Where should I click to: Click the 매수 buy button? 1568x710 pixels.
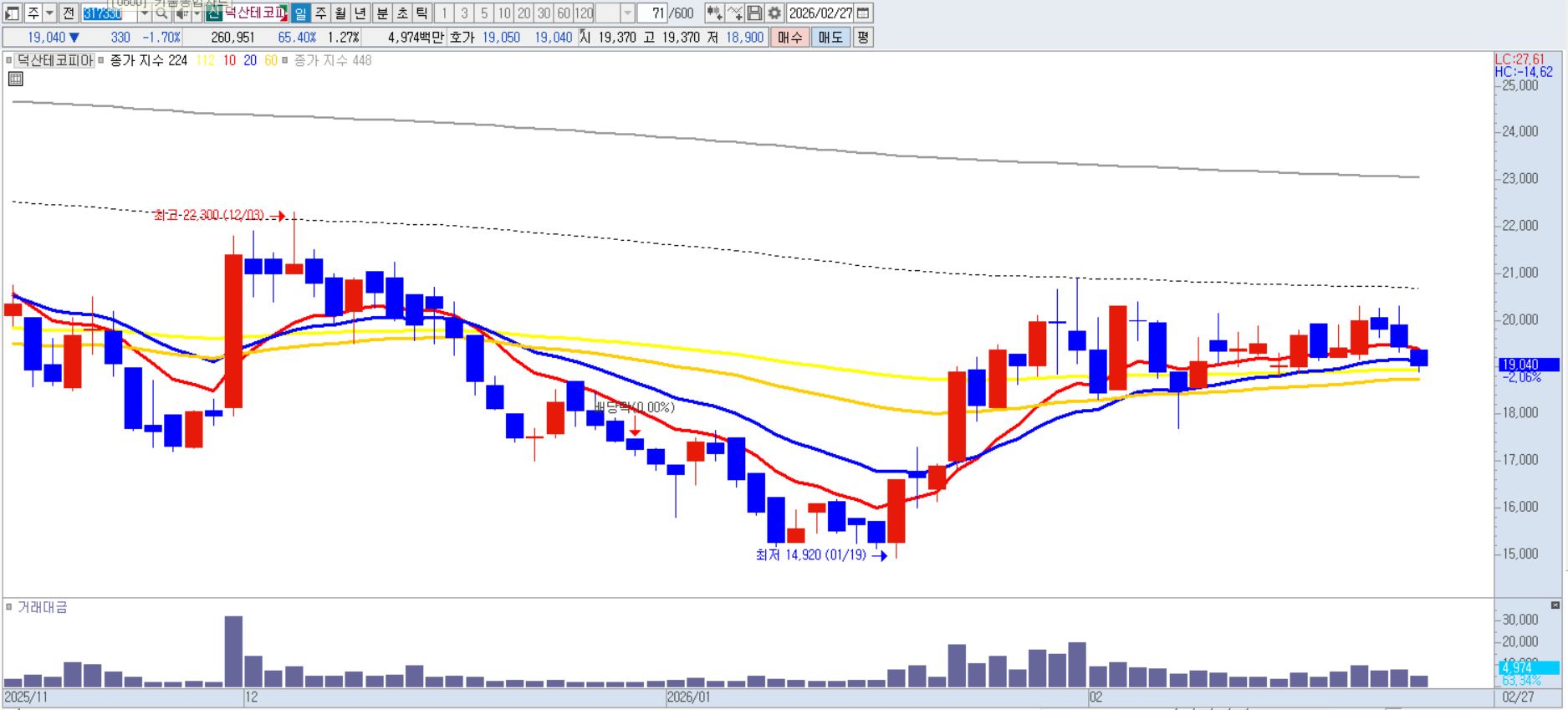tap(789, 38)
